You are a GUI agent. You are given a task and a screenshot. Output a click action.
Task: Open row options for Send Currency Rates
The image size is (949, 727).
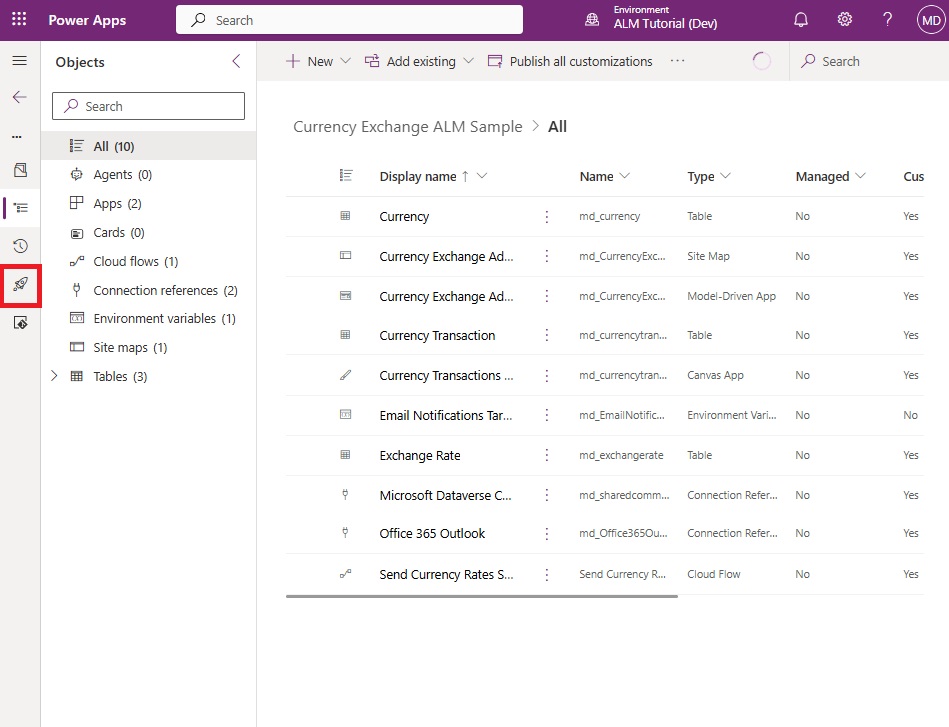pyautogui.click(x=547, y=574)
